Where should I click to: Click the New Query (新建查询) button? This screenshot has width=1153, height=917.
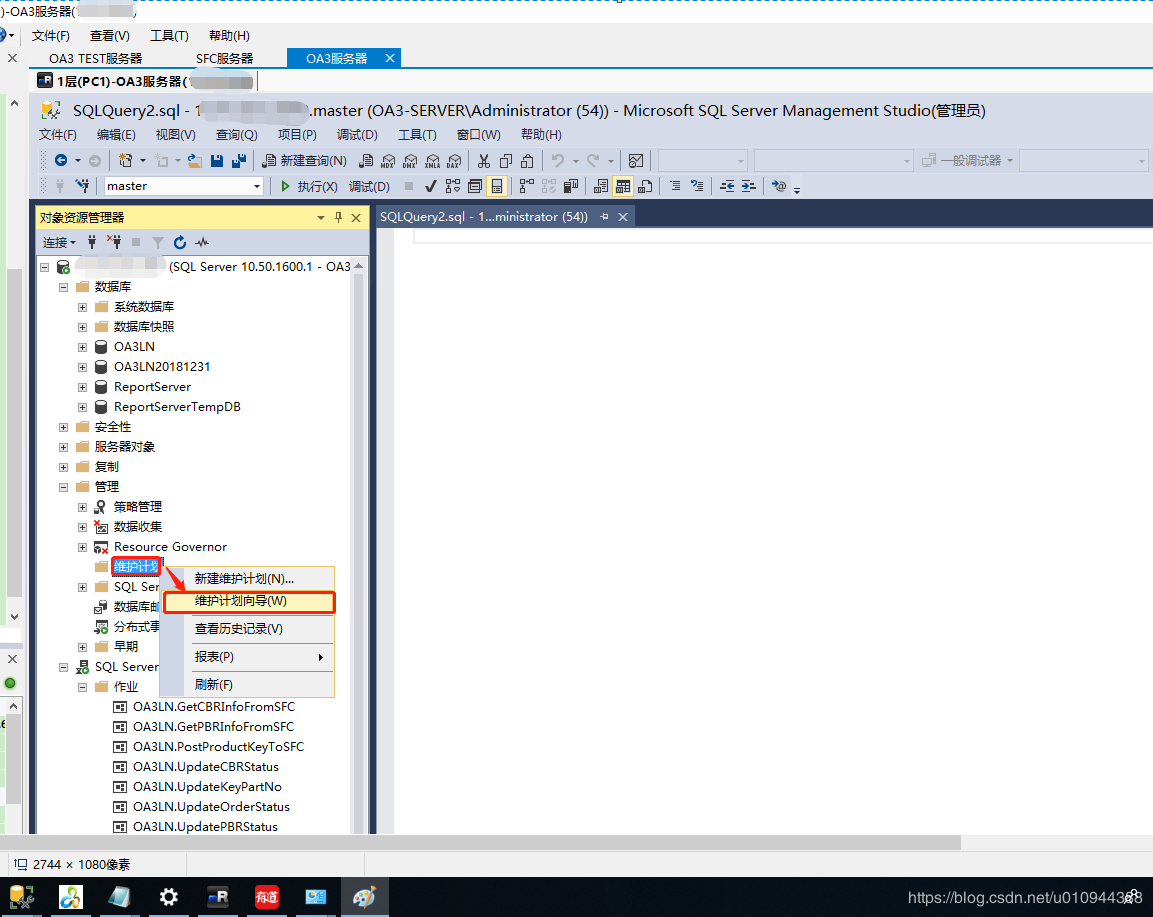click(x=304, y=160)
